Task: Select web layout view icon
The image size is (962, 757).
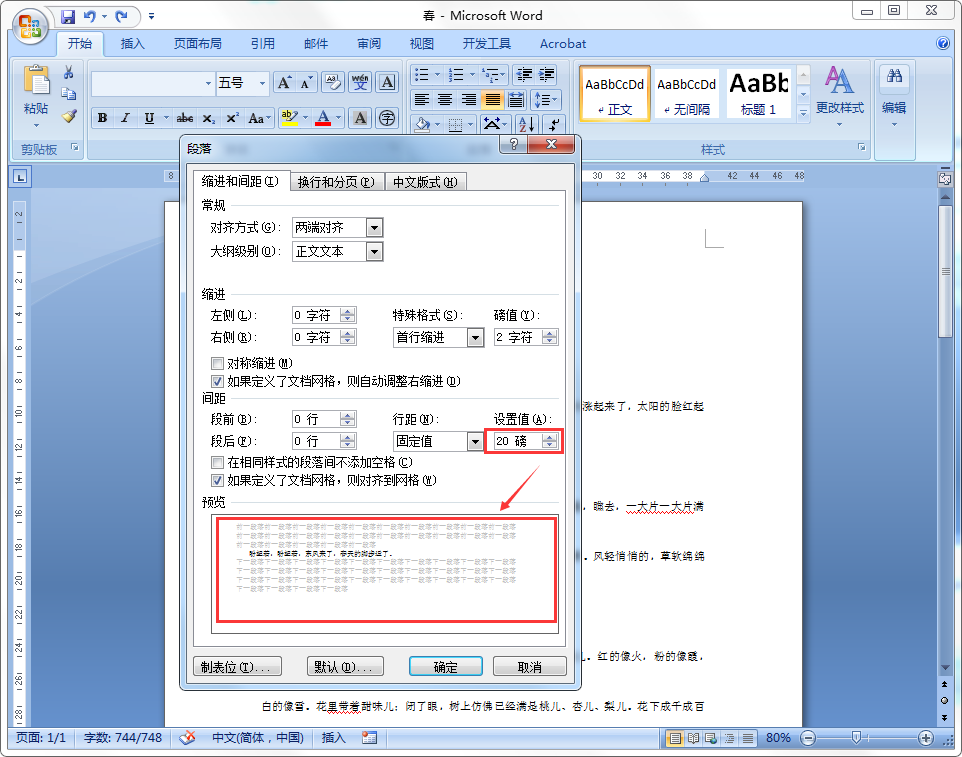Action: tap(711, 738)
